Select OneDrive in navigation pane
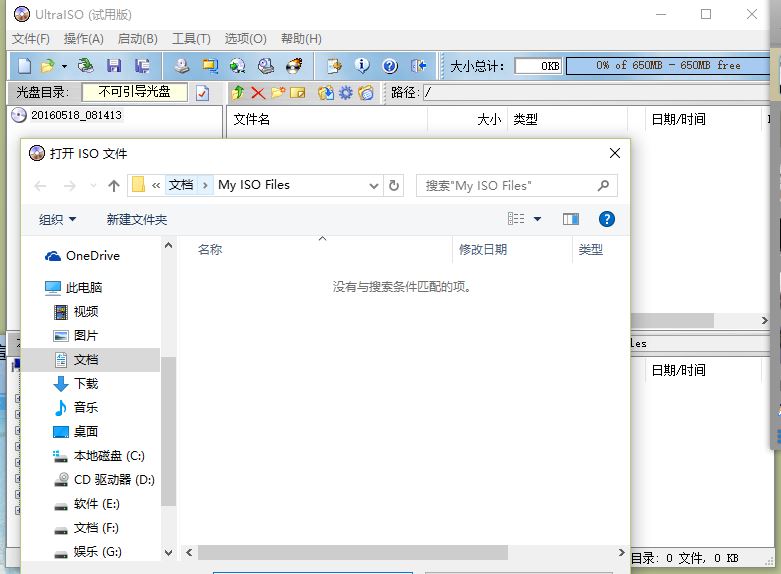Viewport: 781px width, 574px height. [x=82, y=256]
